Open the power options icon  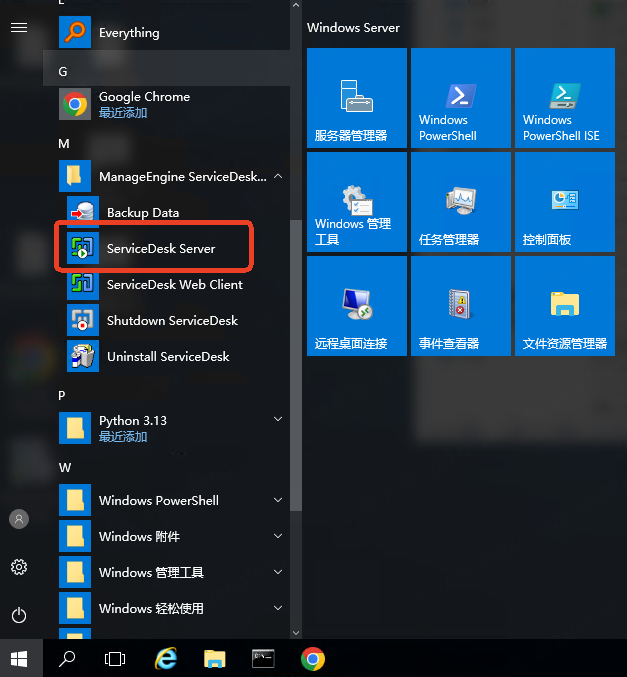click(x=19, y=615)
